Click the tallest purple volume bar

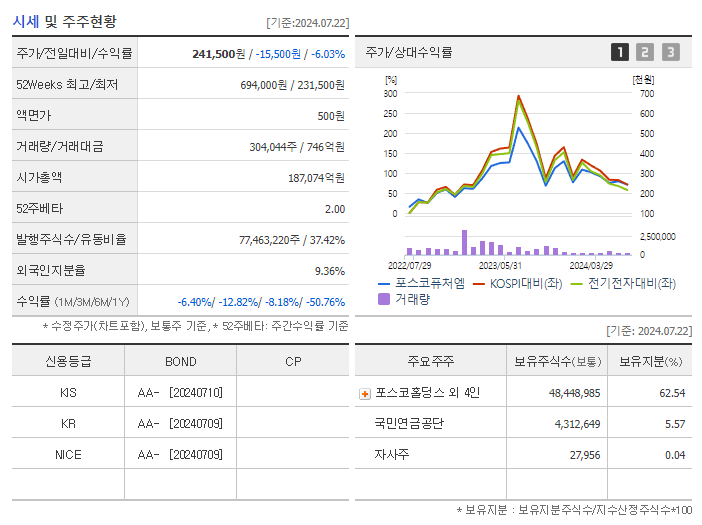click(x=464, y=243)
